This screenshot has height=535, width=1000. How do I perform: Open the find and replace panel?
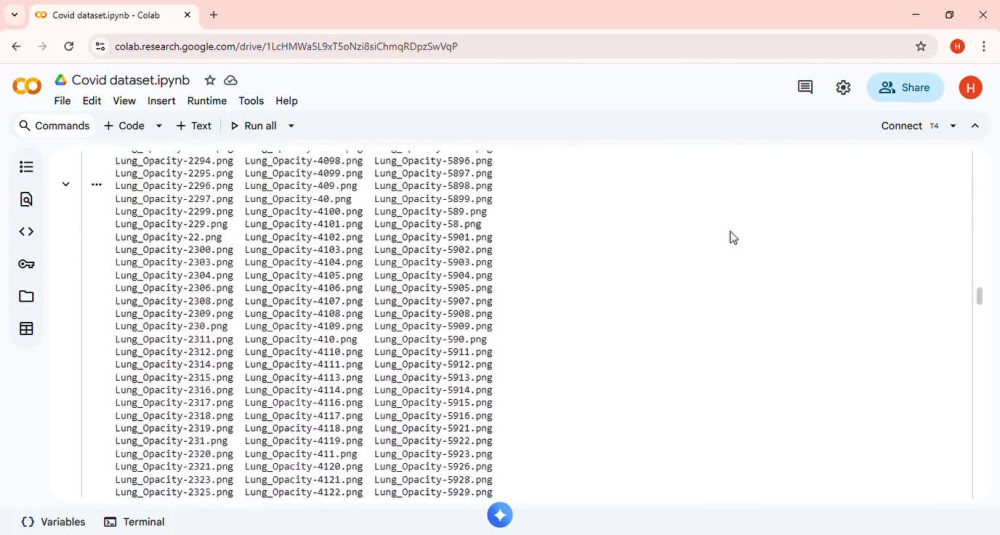[x=26, y=200]
